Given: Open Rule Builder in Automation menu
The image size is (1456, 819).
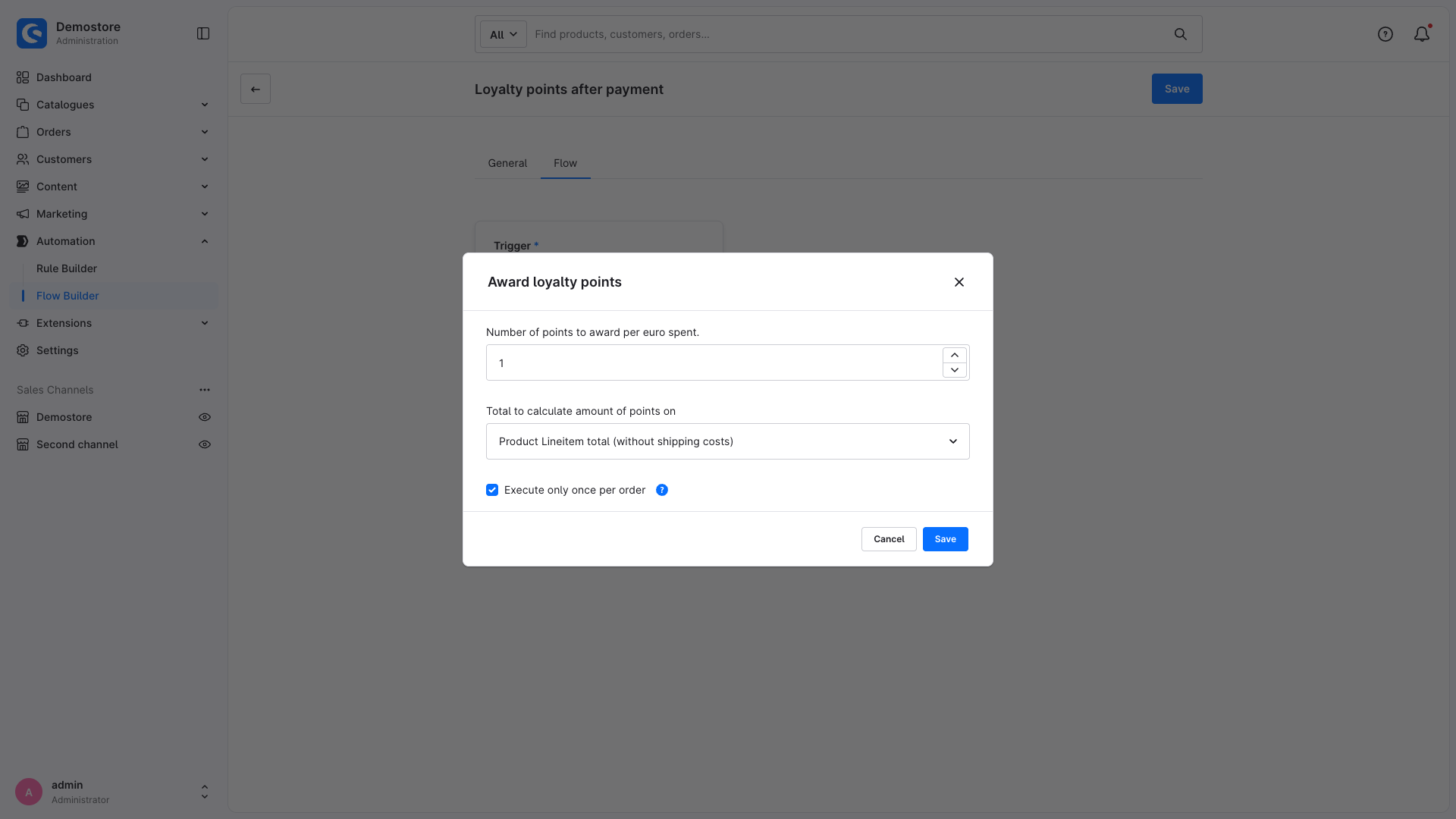Looking at the screenshot, I should click(67, 268).
